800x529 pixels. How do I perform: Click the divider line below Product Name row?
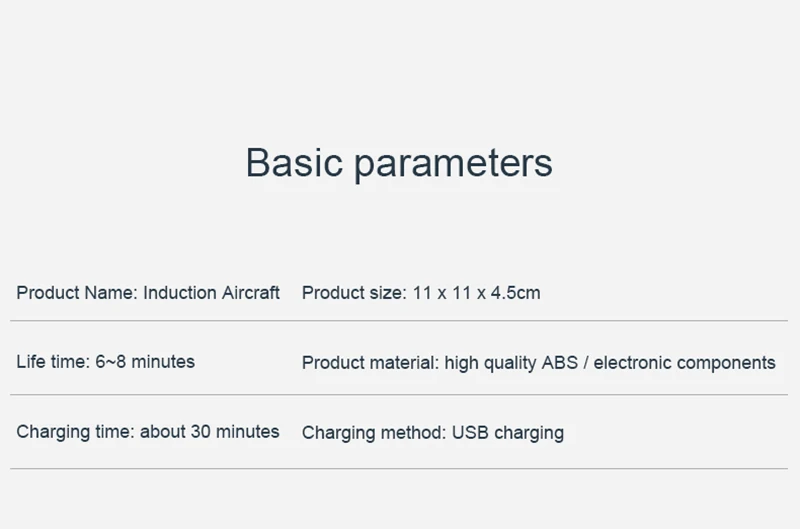click(x=399, y=321)
